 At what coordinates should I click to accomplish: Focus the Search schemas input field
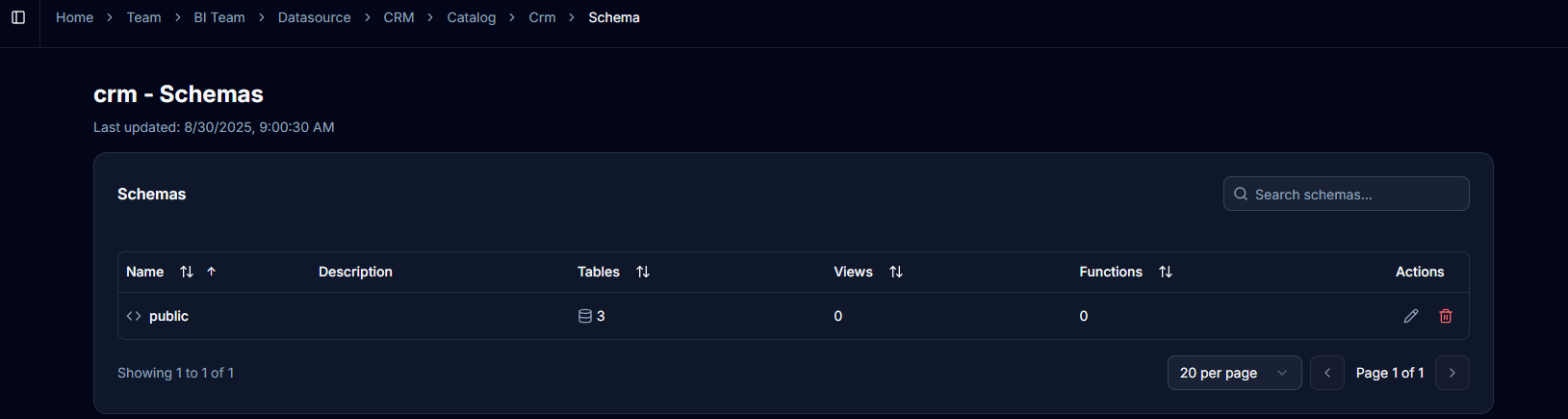(x=1347, y=194)
